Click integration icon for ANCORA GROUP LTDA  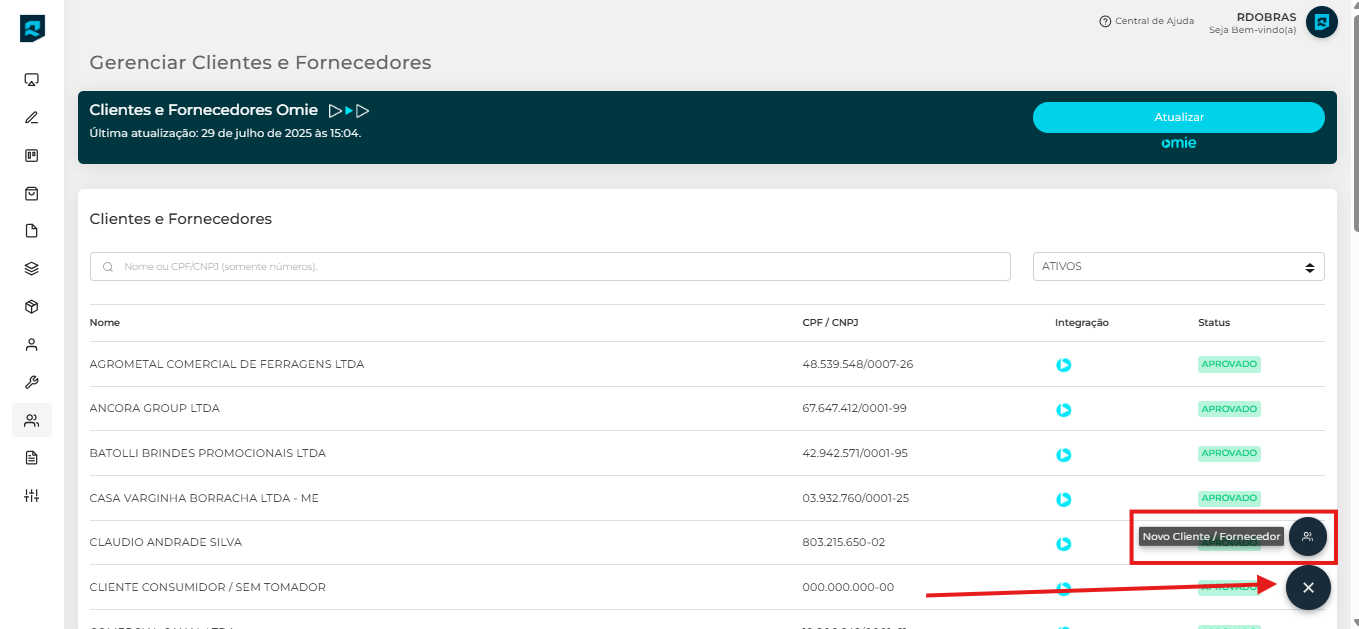[1064, 410]
